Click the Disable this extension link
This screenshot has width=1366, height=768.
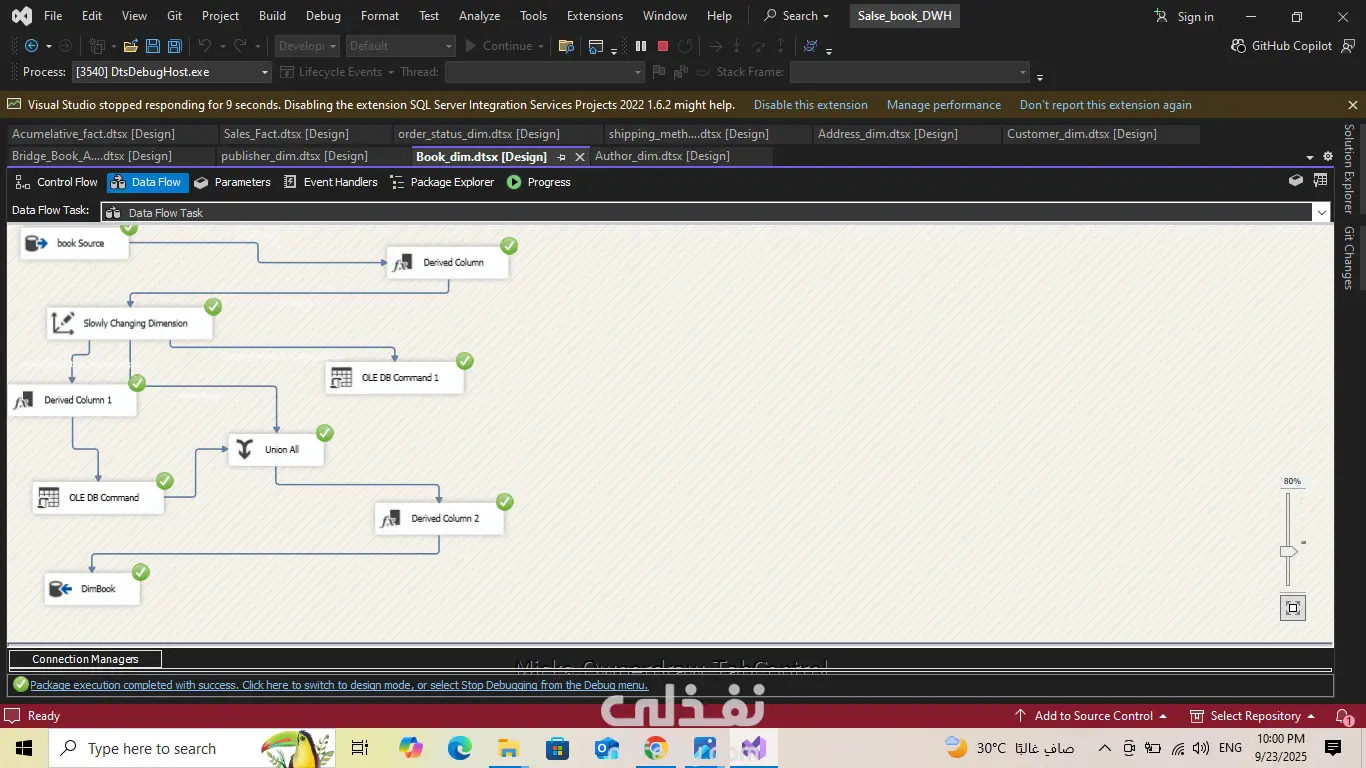pyautogui.click(x=811, y=105)
